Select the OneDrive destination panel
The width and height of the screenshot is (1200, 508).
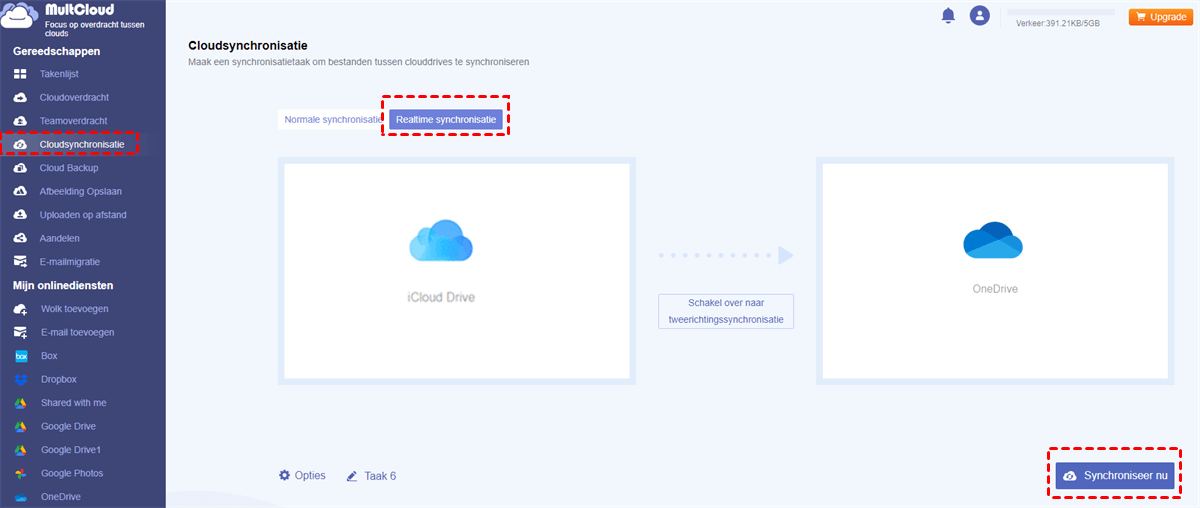[994, 271]
